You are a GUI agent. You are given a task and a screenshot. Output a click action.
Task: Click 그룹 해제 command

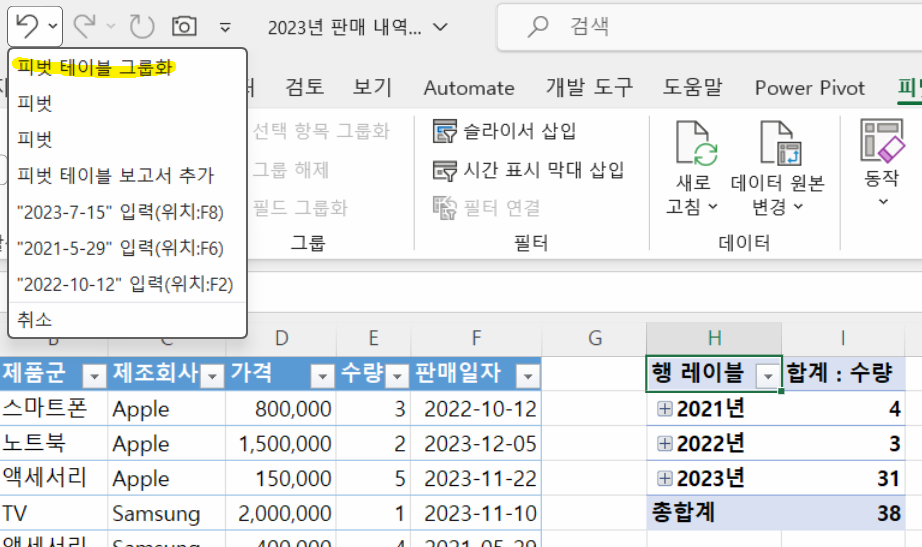pos(290,170)
